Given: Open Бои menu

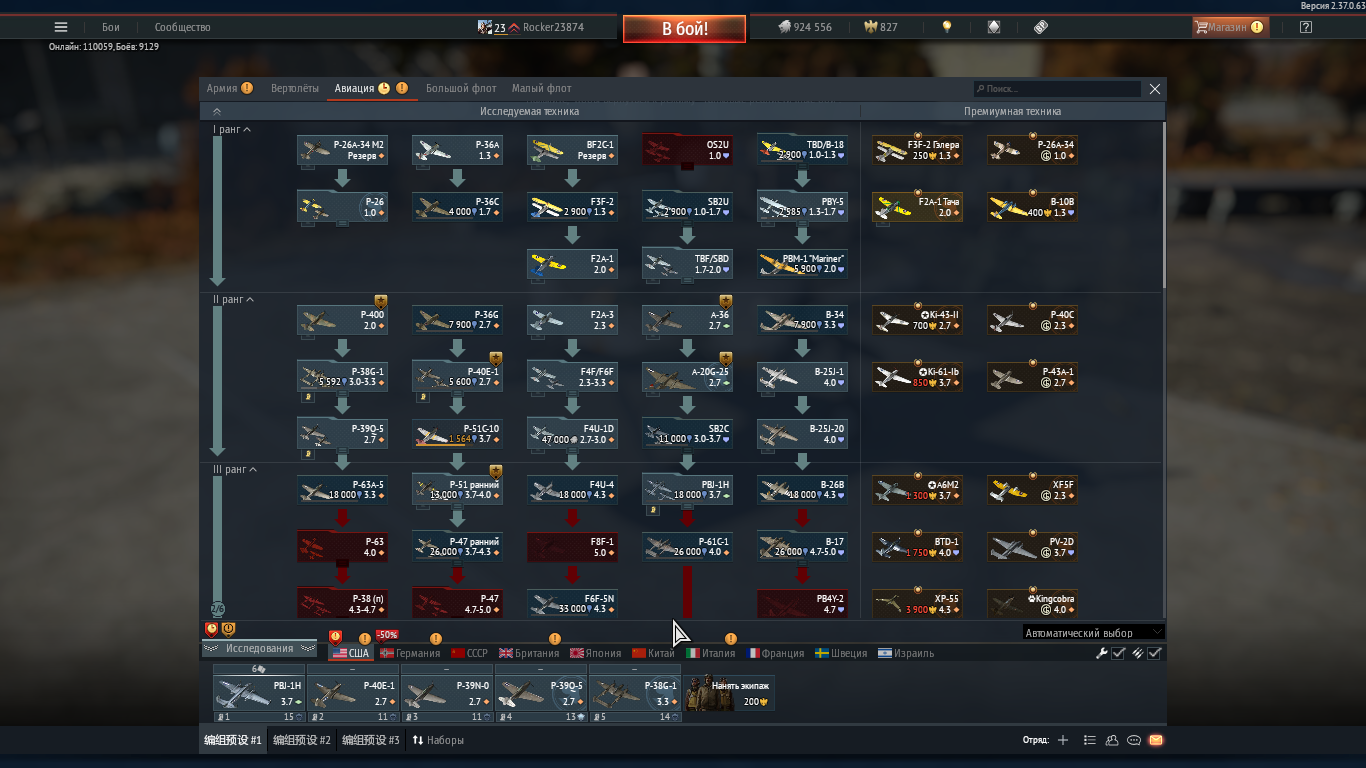Looking at the screenshot, I should tap(111, 27).
